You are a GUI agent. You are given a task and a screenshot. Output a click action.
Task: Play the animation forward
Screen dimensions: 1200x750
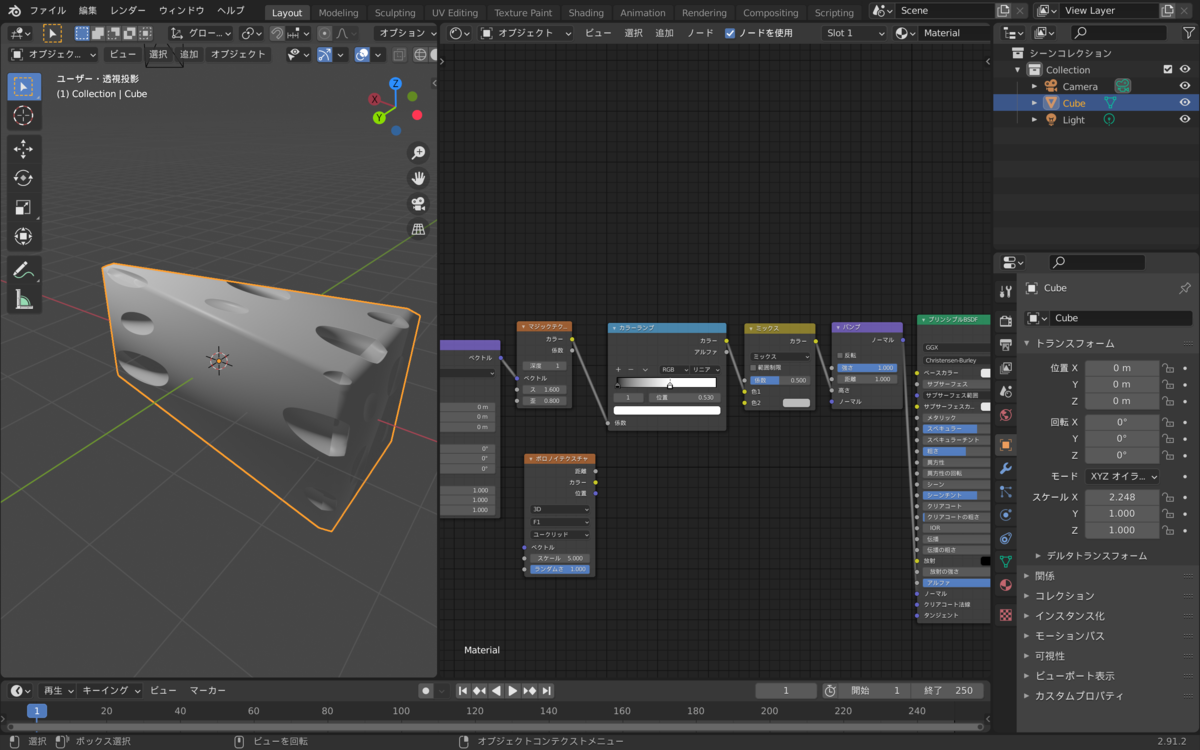pos(513,691)
